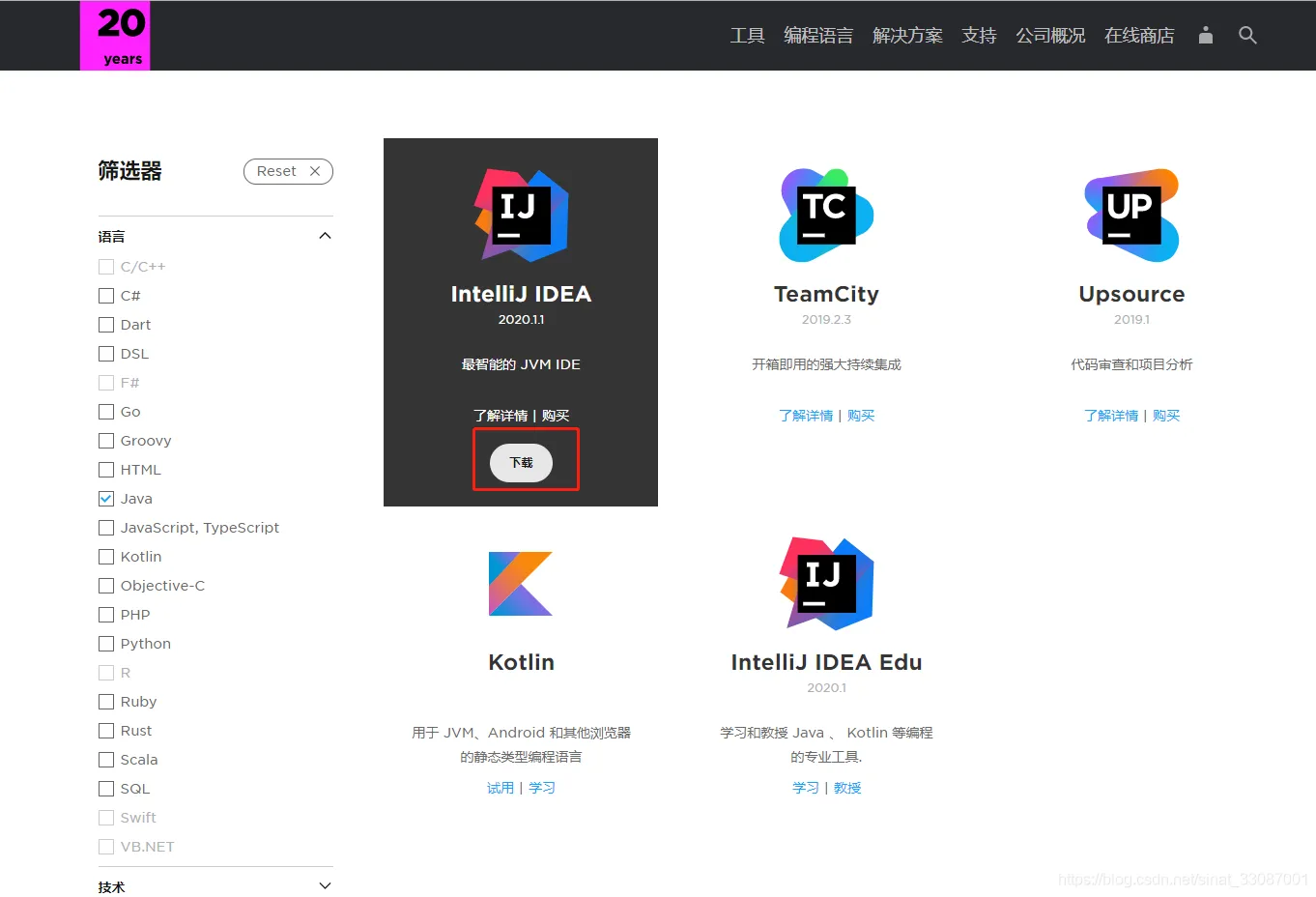Tick the Scala checkbox

[x=106, y=760]
